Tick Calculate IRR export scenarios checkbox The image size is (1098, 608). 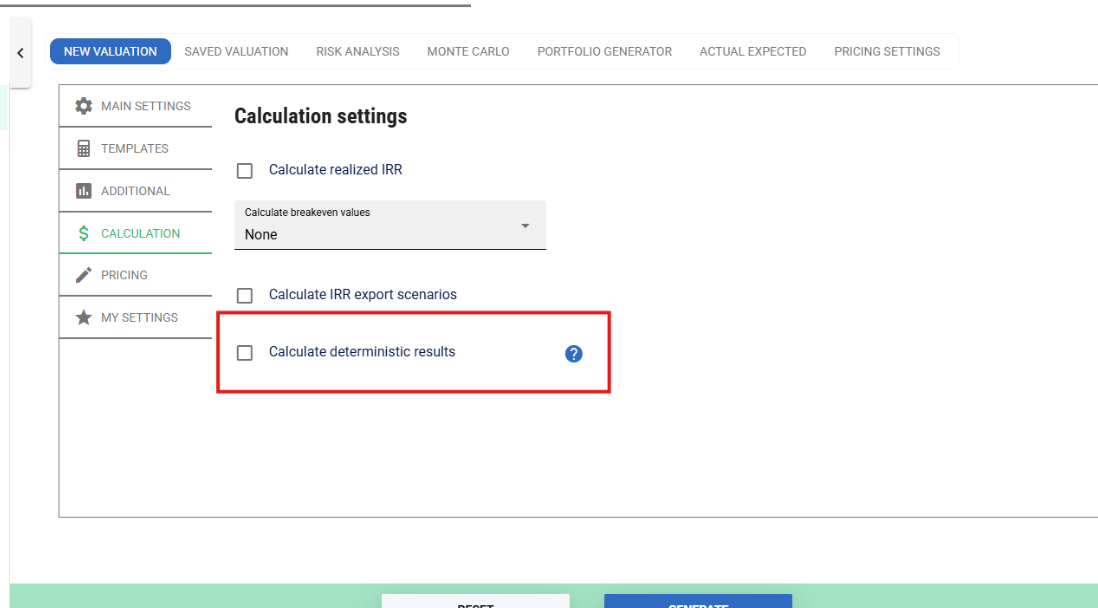[x=244, y=296]
